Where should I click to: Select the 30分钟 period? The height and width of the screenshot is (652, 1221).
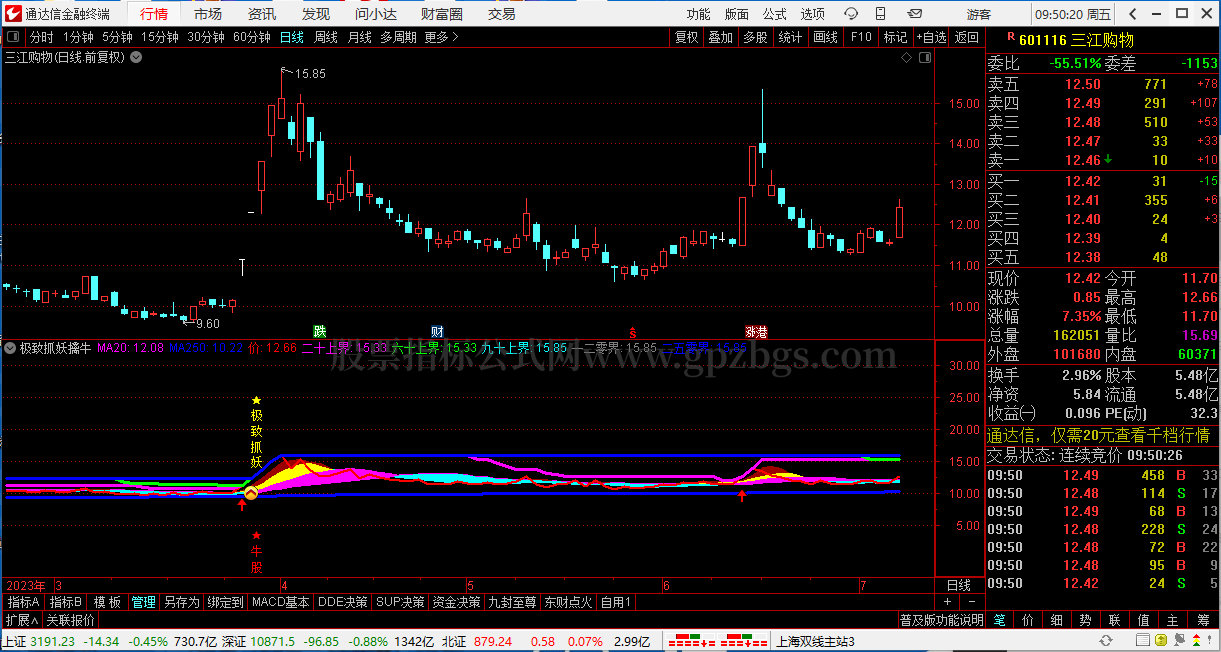[x=206, y=37]
